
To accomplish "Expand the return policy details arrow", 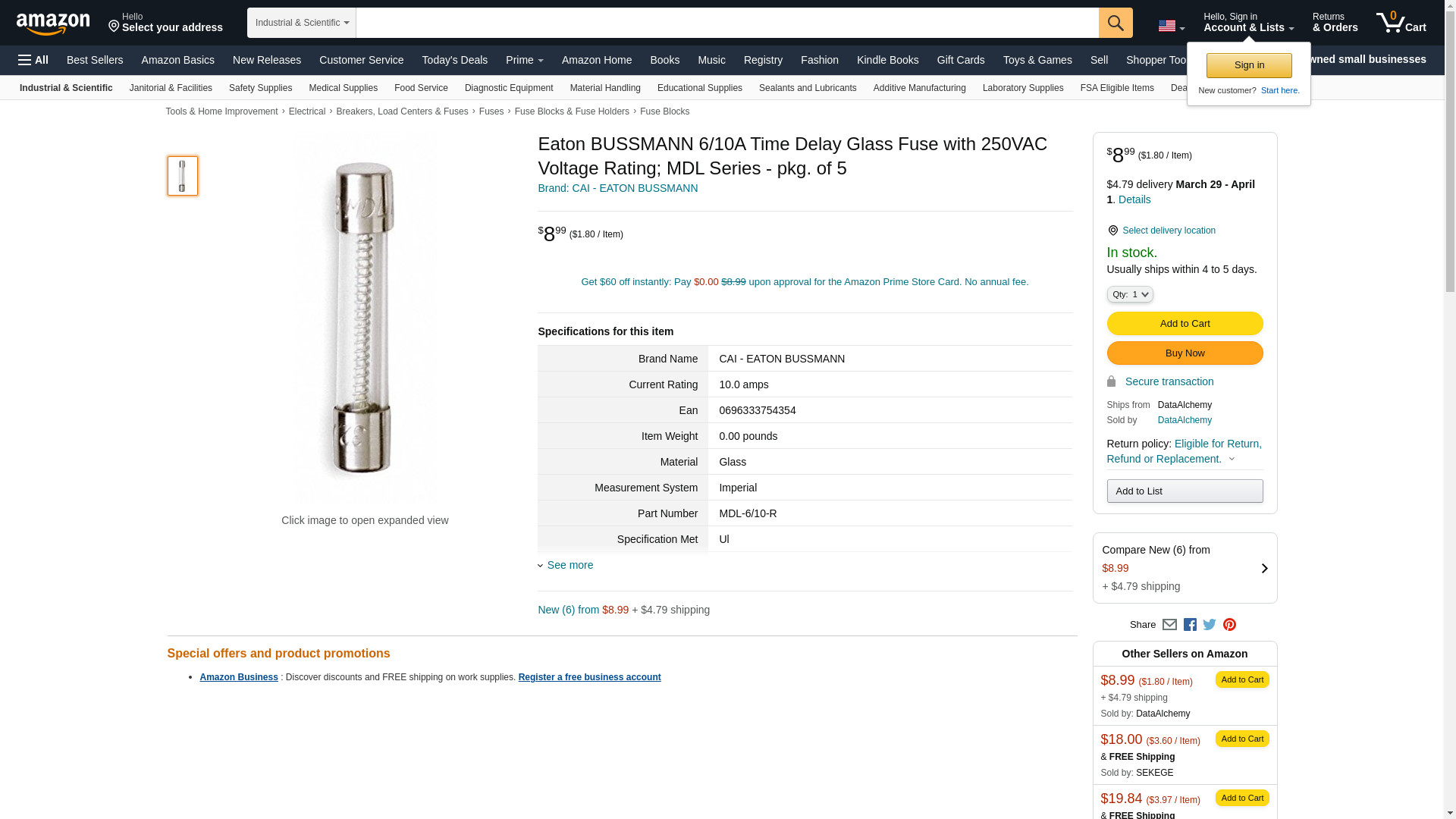I will [x=1232, y=459].
